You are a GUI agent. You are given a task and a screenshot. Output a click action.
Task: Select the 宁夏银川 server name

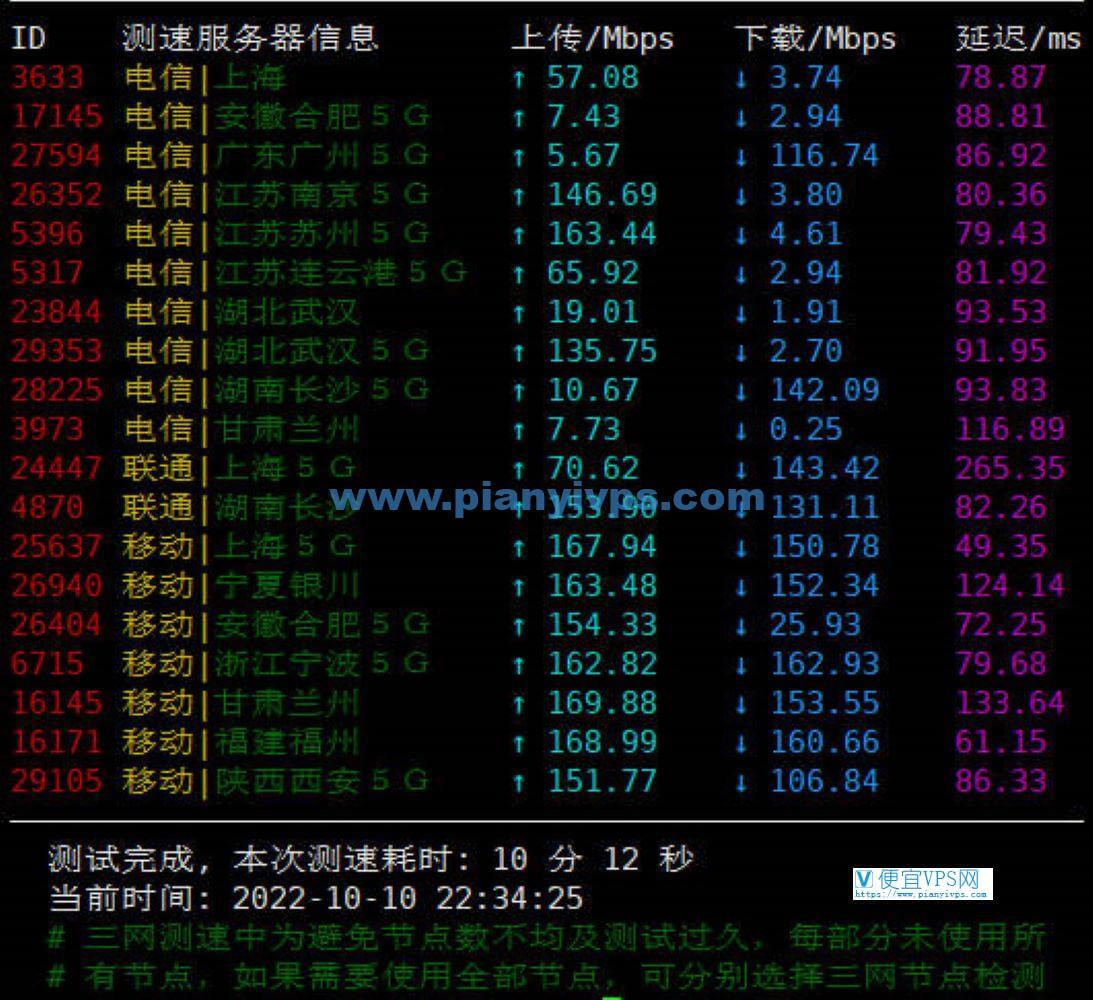pyautogui.click(x=287, y=585)
